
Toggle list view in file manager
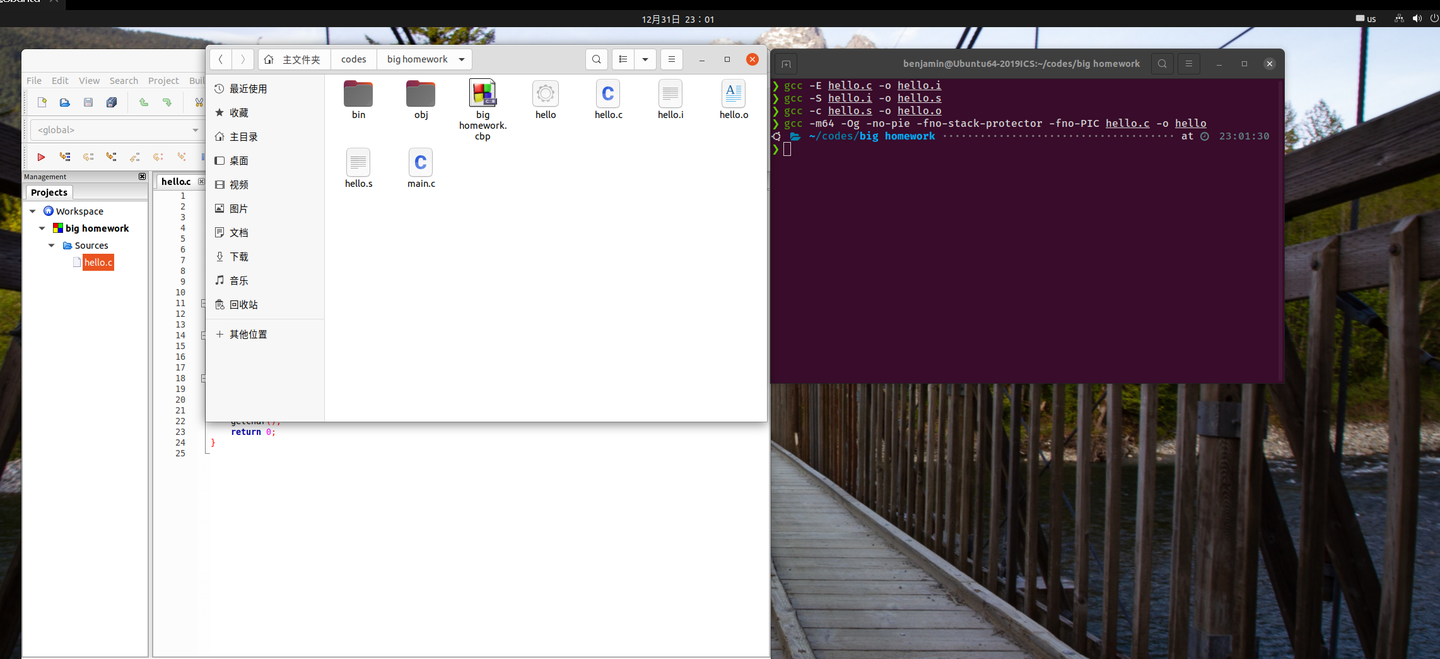tap(623, 59)
